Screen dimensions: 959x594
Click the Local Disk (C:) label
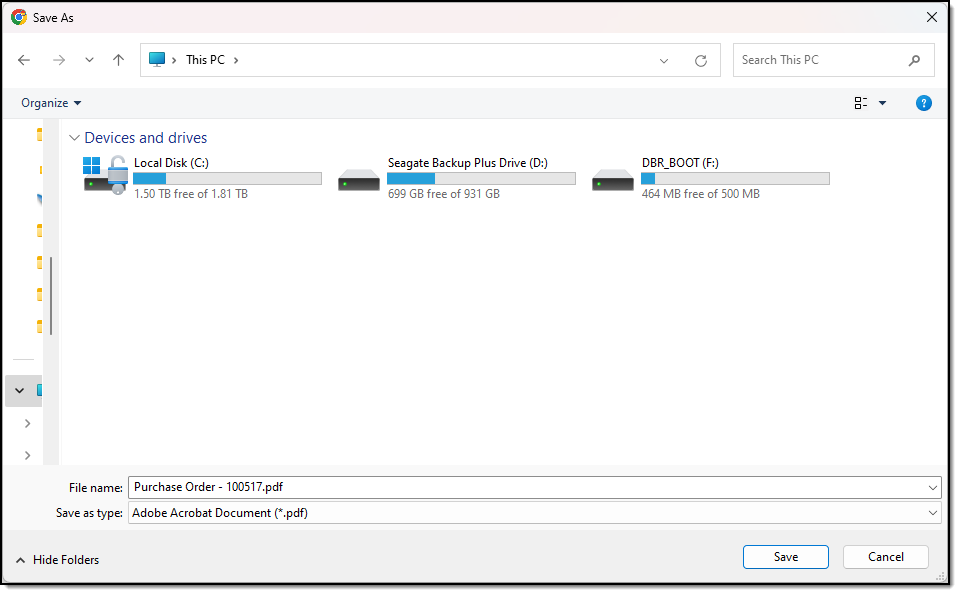click(x=171, y=163)
